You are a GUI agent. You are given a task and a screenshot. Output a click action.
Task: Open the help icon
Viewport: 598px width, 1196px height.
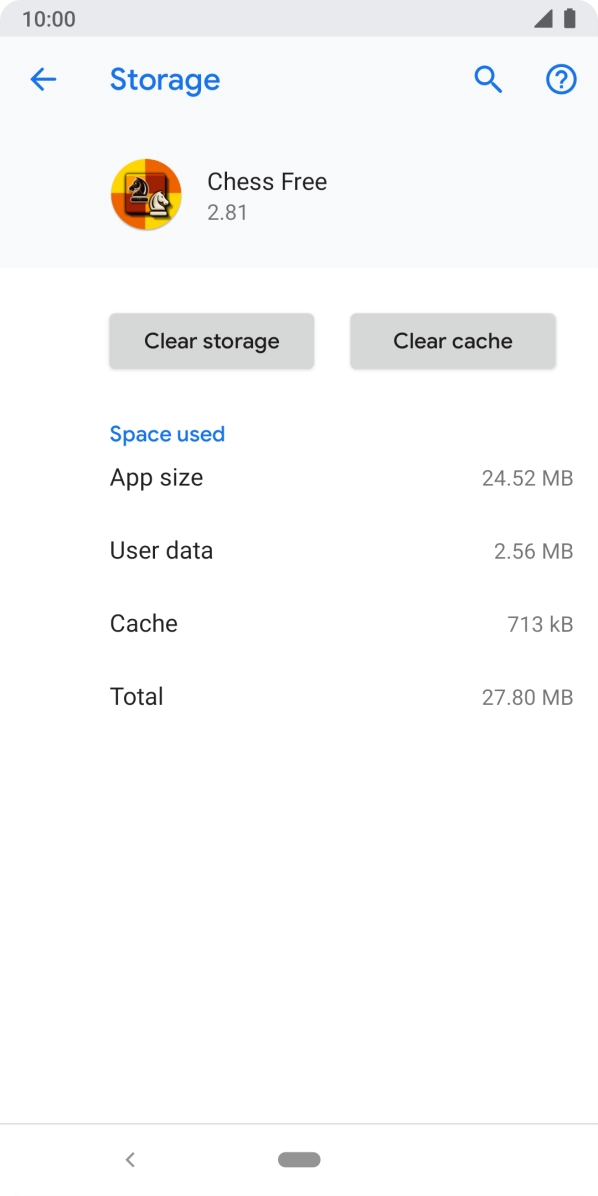pos(561,79)
